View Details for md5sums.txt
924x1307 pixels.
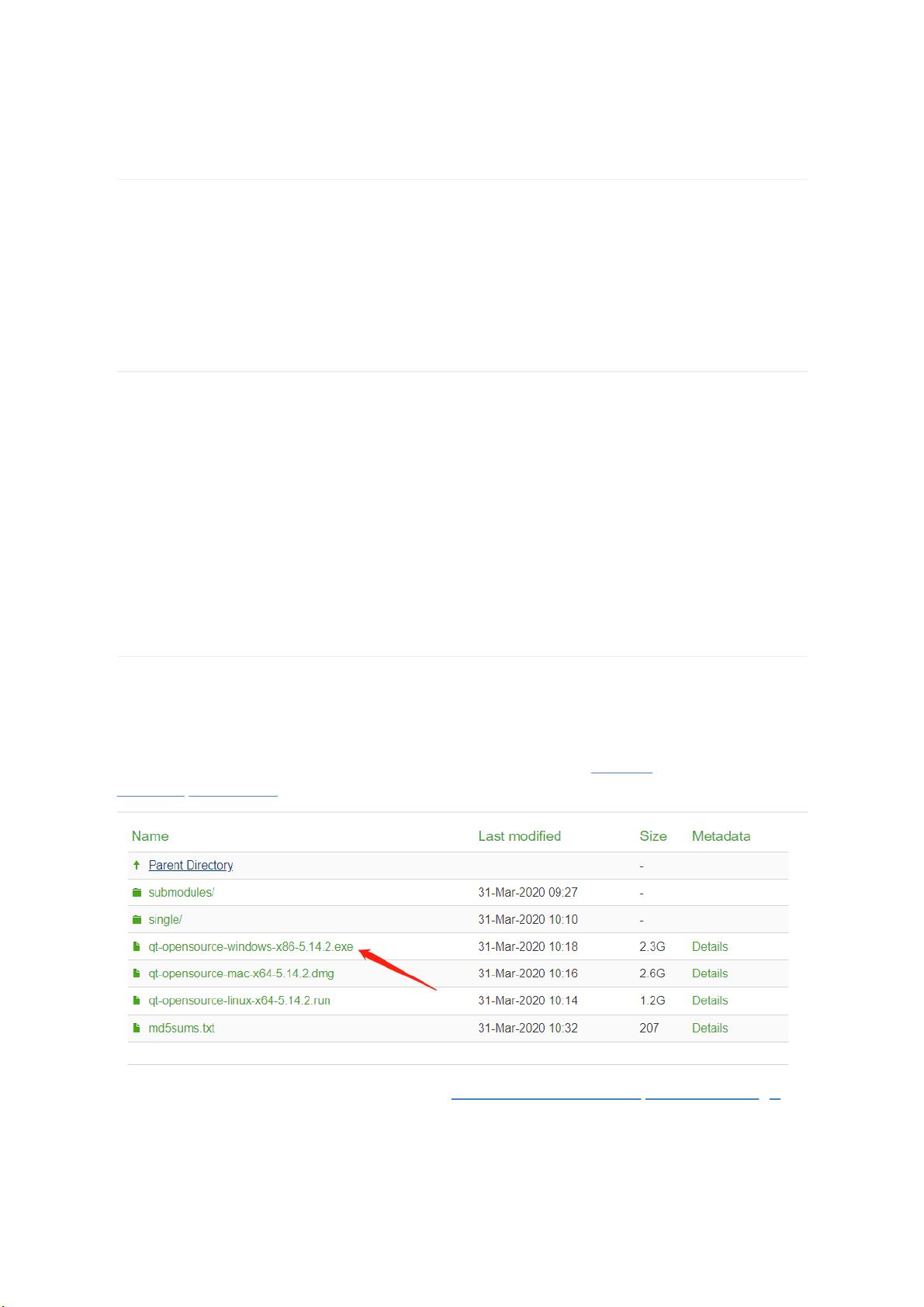(x=709, y=1029)
